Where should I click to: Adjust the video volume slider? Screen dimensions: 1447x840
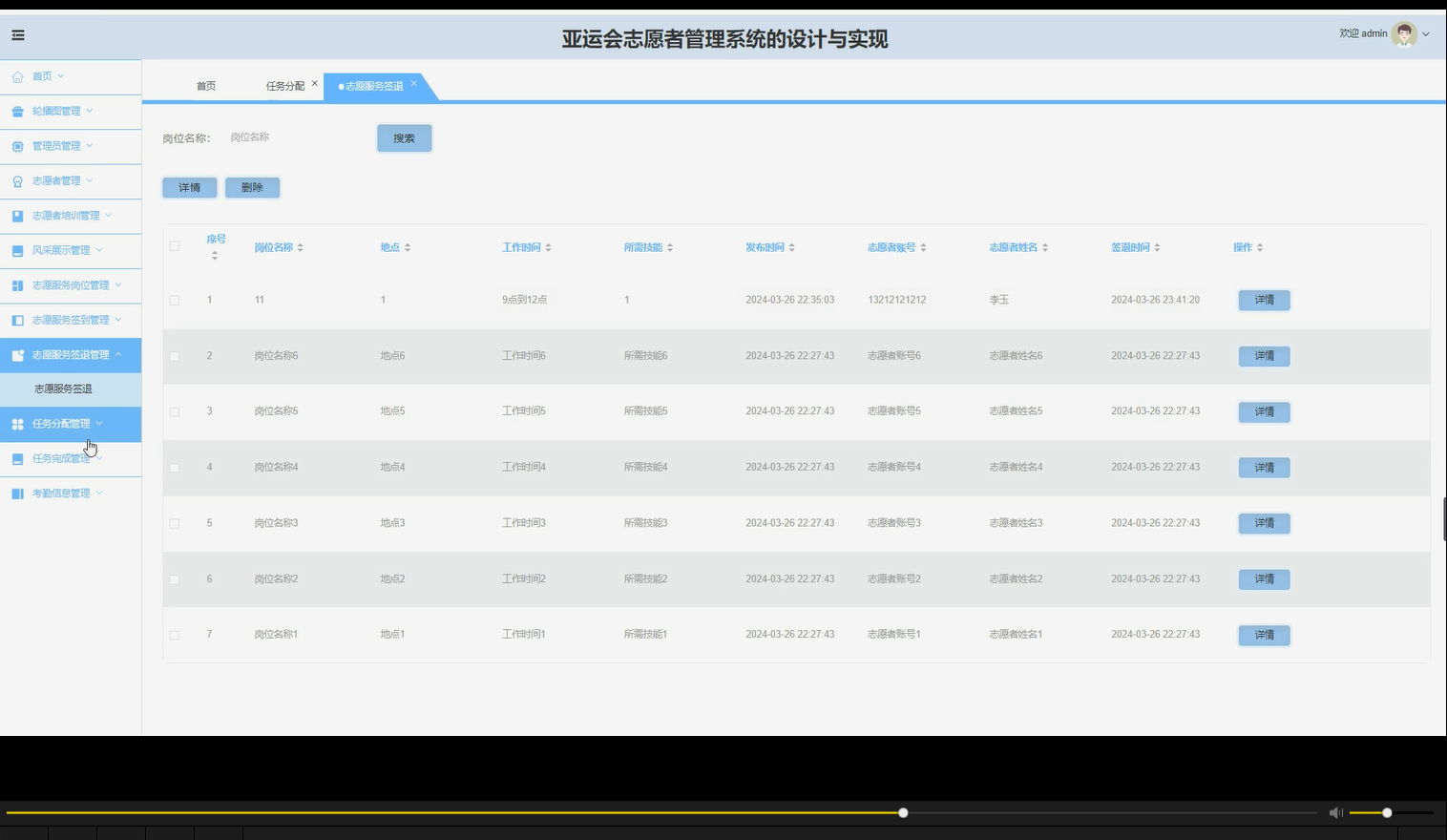coord(1391,813)
